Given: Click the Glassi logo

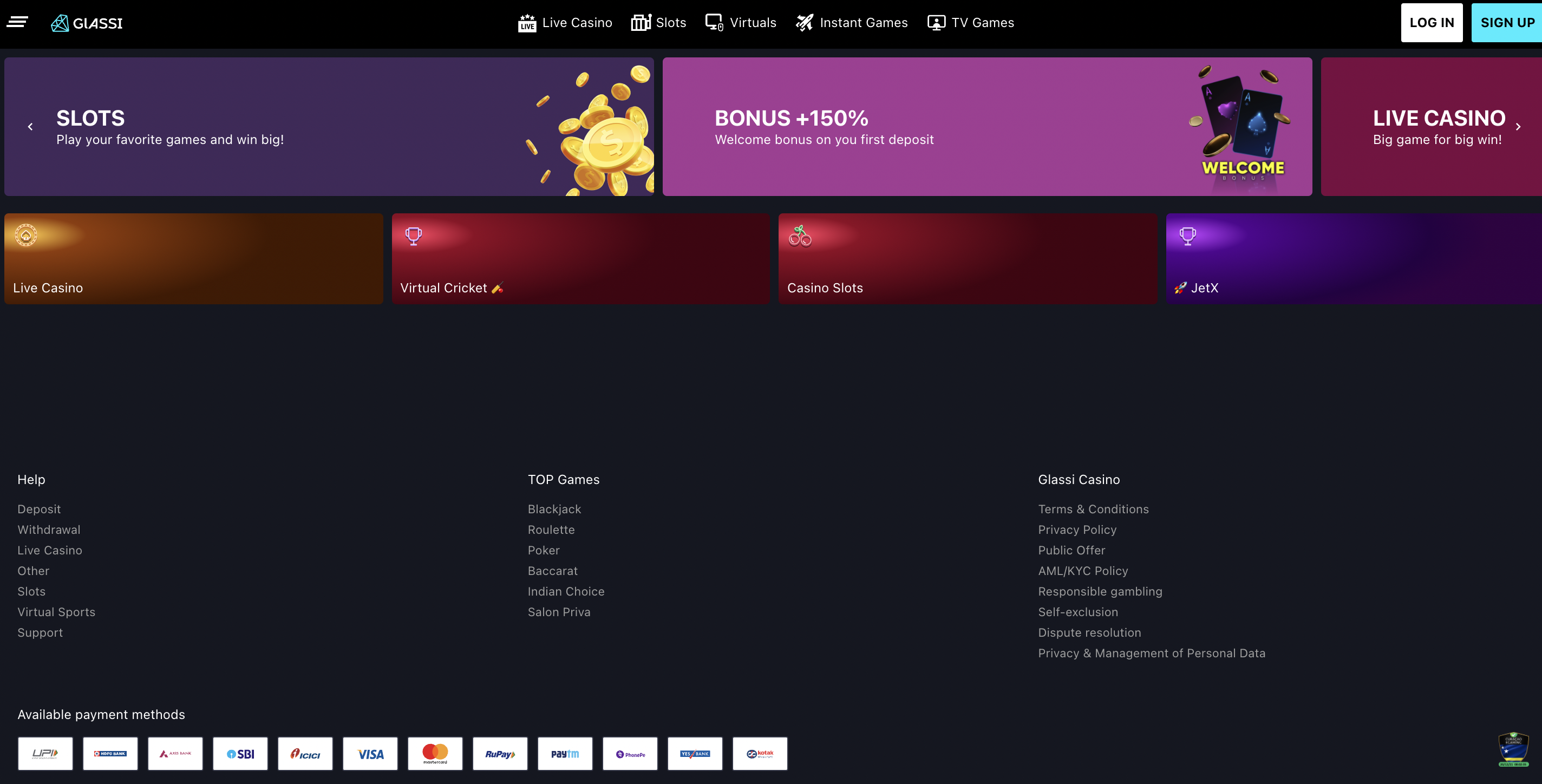Looking at the screenshot, I should (87, 23).
